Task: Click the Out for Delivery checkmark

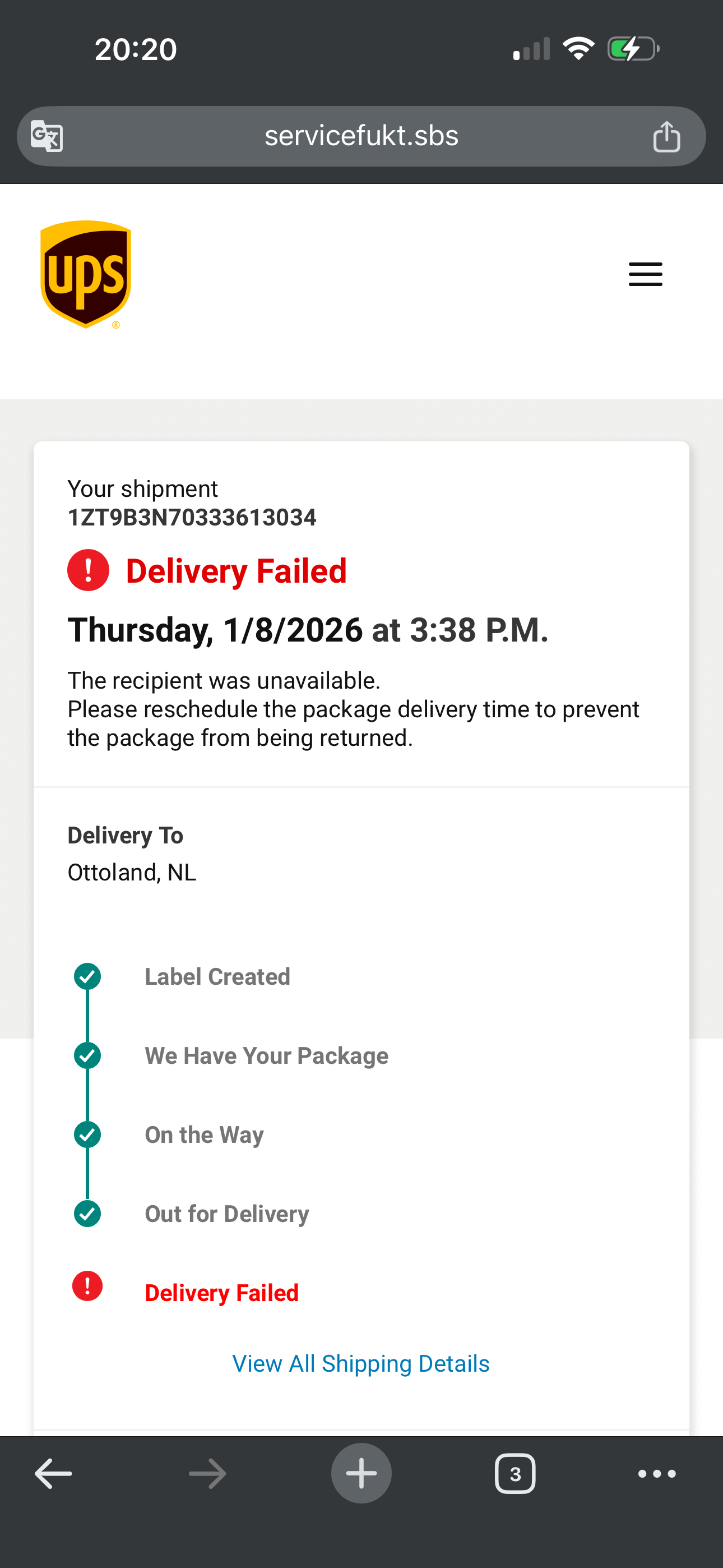Action: point(87,1214)
